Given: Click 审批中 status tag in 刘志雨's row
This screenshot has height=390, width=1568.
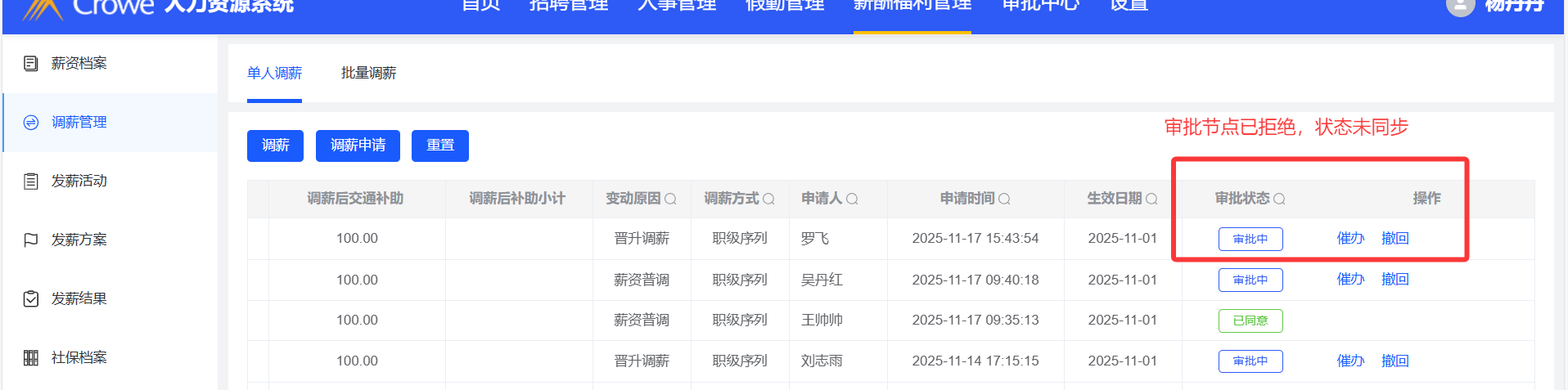Looking at the screenshot, I should pos(1250,361).
